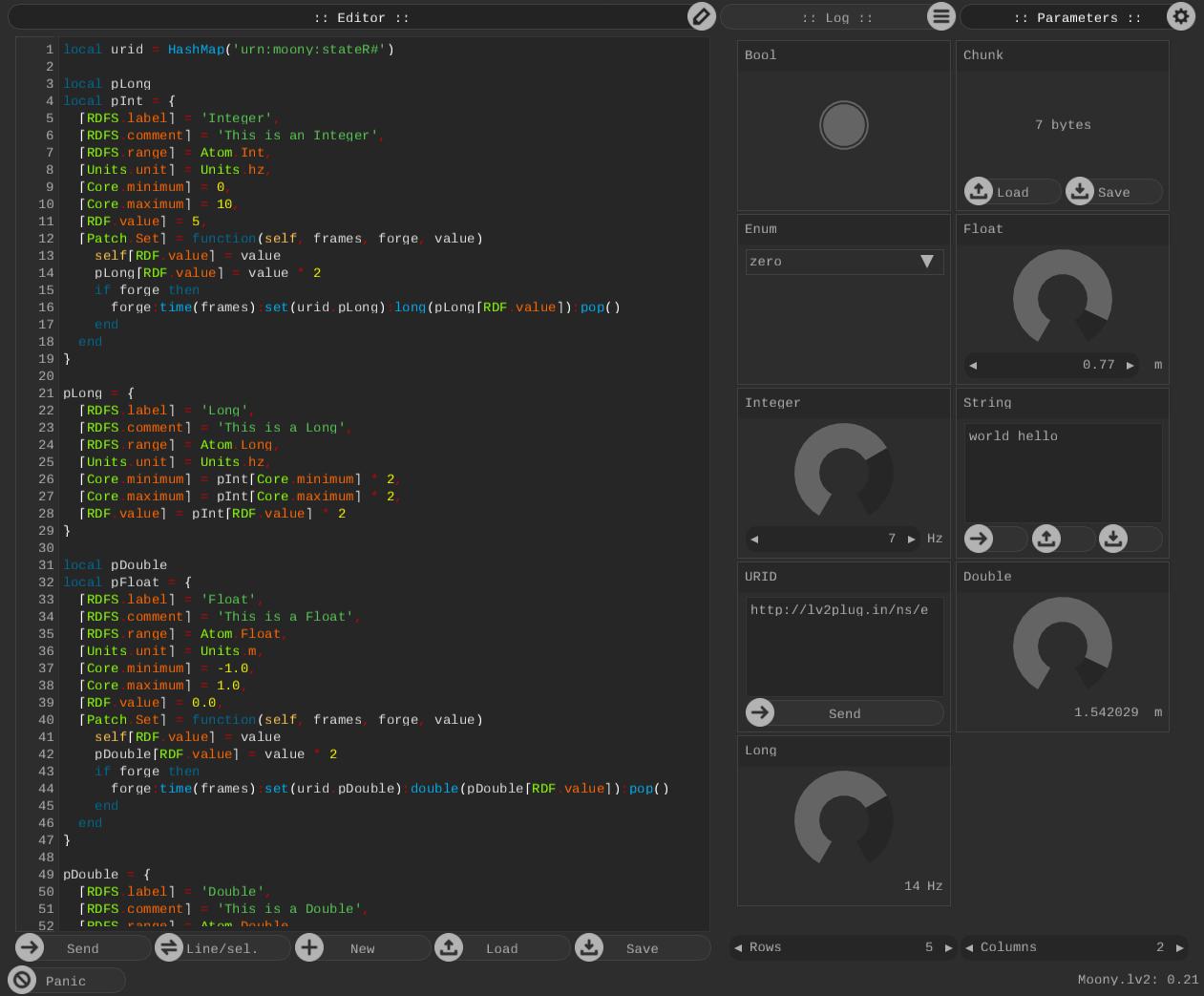
Task: Click the Send button below URID field
Action: [844, 712]
